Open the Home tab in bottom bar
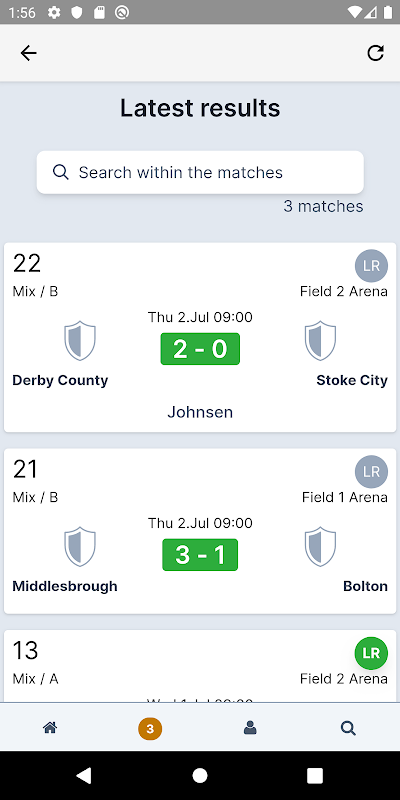This screenshot has height=800, width=400. [50, 728]
